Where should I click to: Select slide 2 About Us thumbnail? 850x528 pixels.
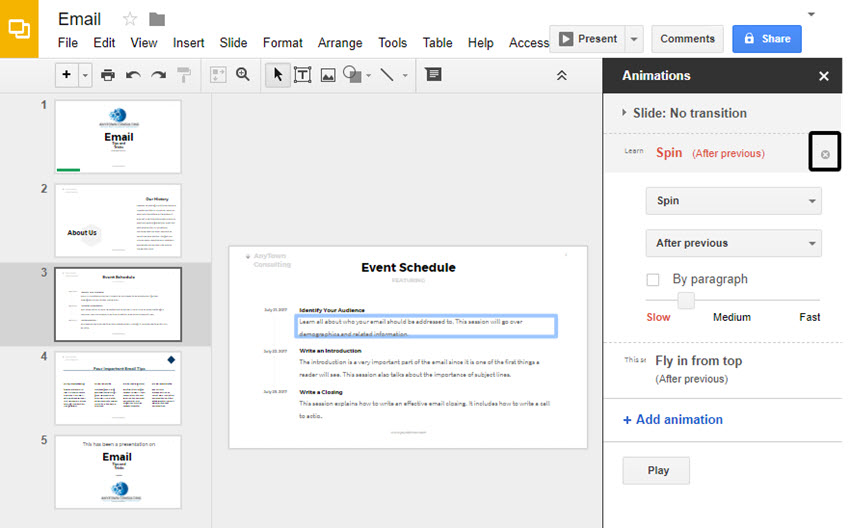[118, 221]
